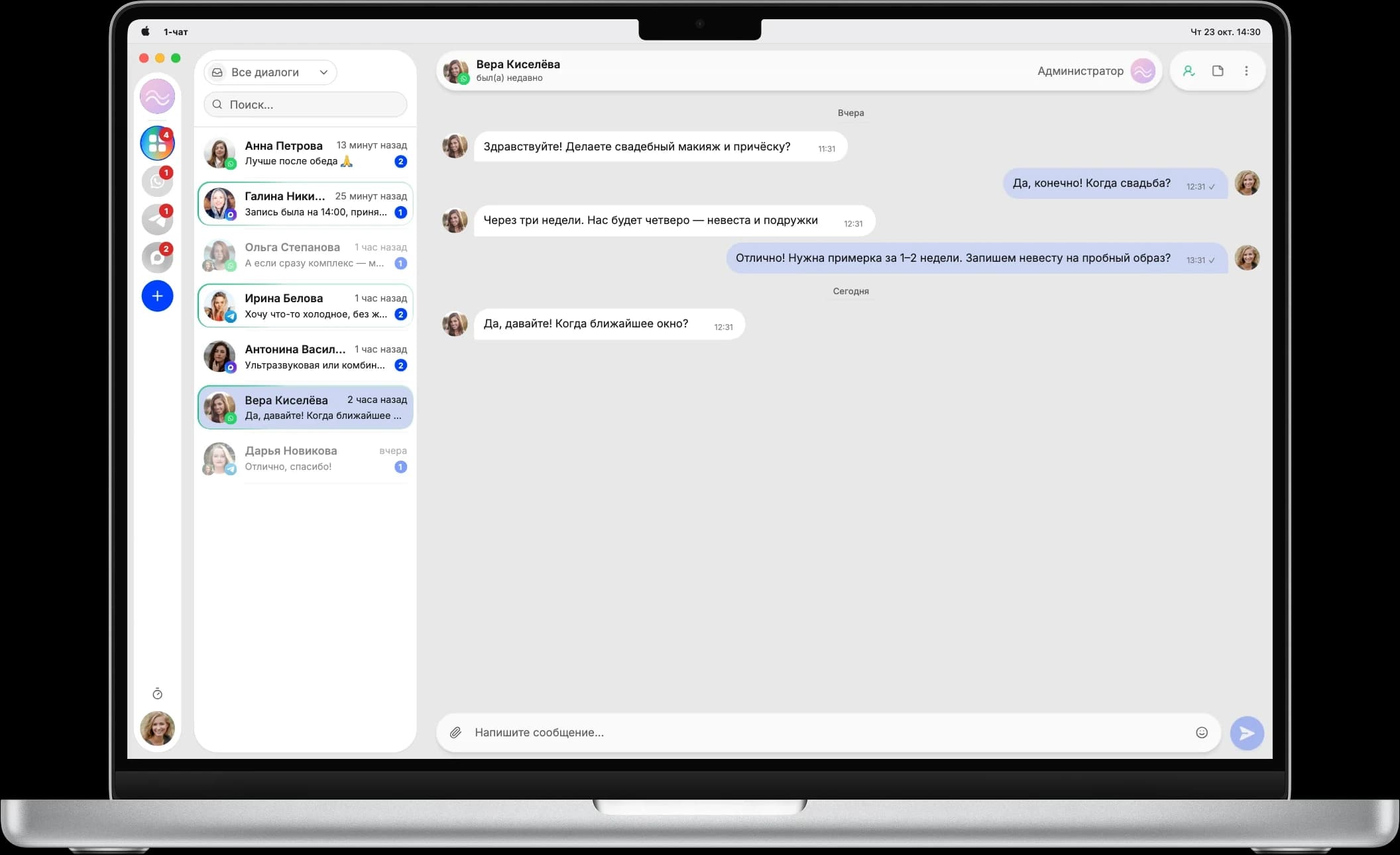Click message 'Да, конечно! Когда свадьба?'
Image resolution: width=1400 pixels, height=855 pixels.
tap(1115, 183)
